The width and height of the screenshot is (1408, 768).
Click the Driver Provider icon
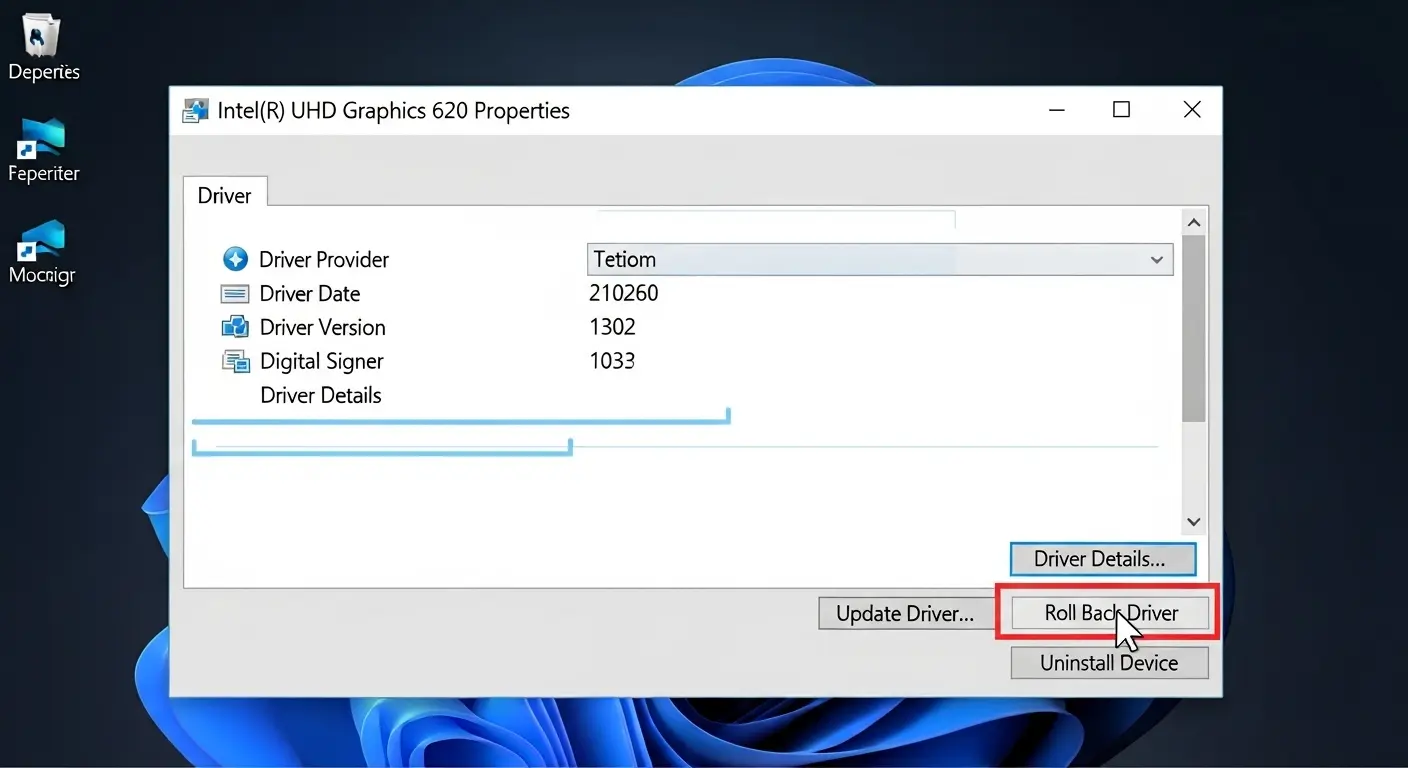234,260
